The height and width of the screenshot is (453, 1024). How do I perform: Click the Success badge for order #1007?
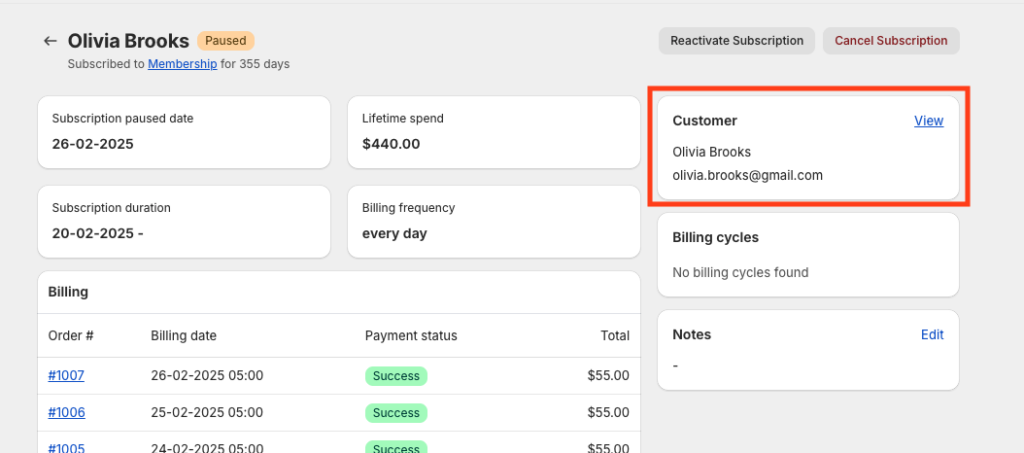point(396,376)
